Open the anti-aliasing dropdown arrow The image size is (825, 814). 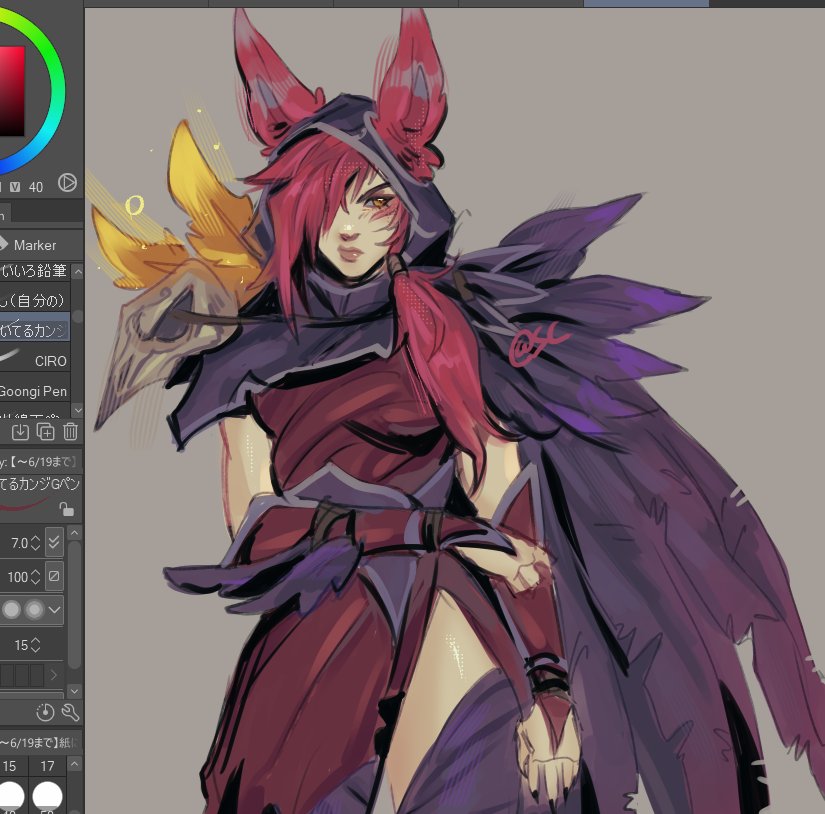(x=54, y=610)
